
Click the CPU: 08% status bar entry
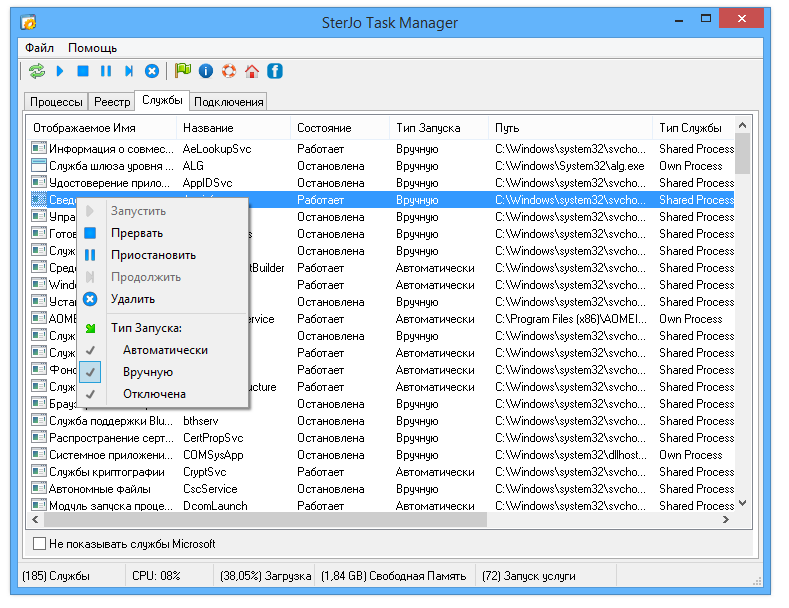156,576
